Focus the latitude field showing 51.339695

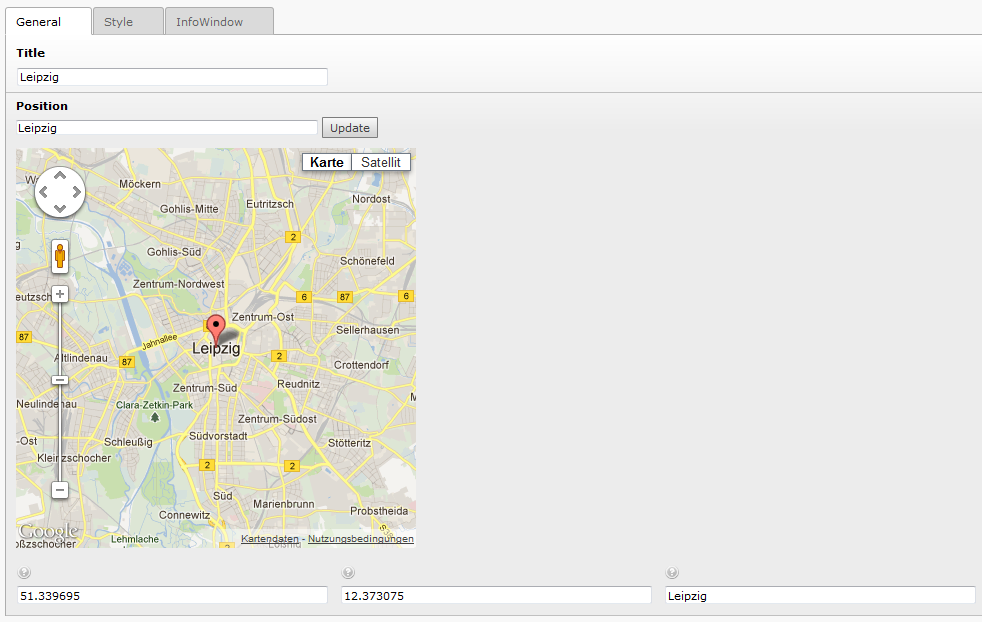[172, 595]
